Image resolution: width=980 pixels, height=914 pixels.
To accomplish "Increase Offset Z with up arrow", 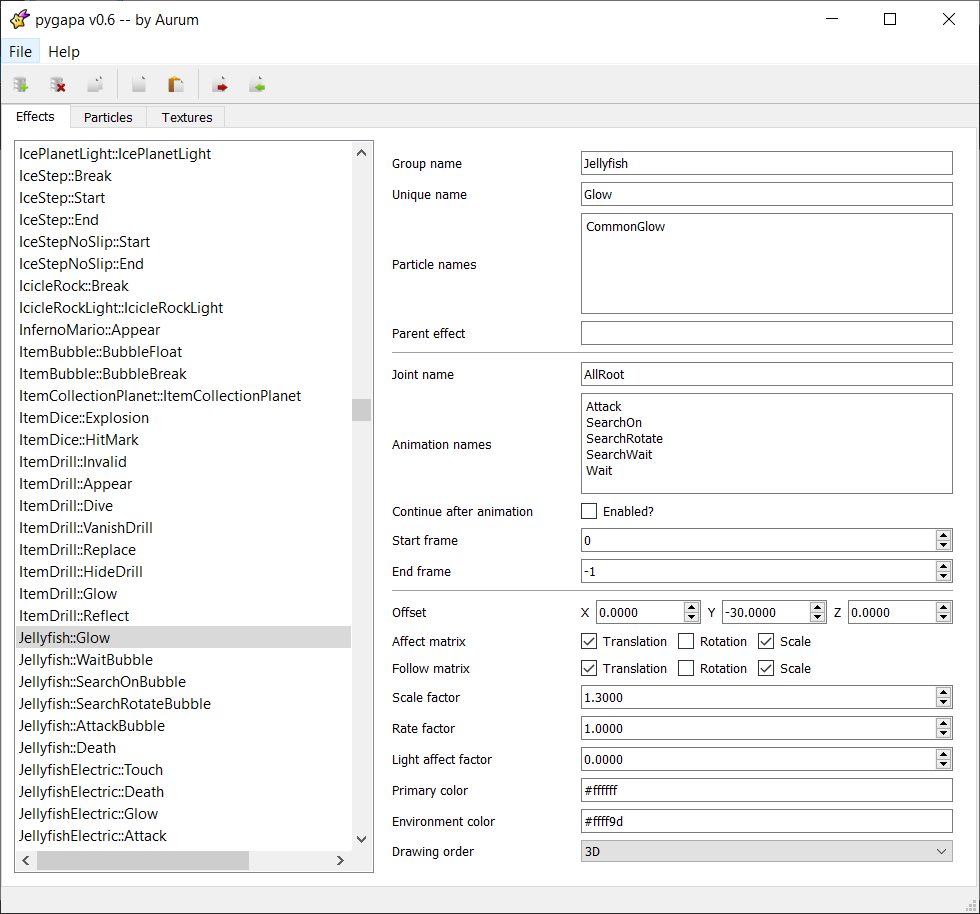I will [943, 607].
